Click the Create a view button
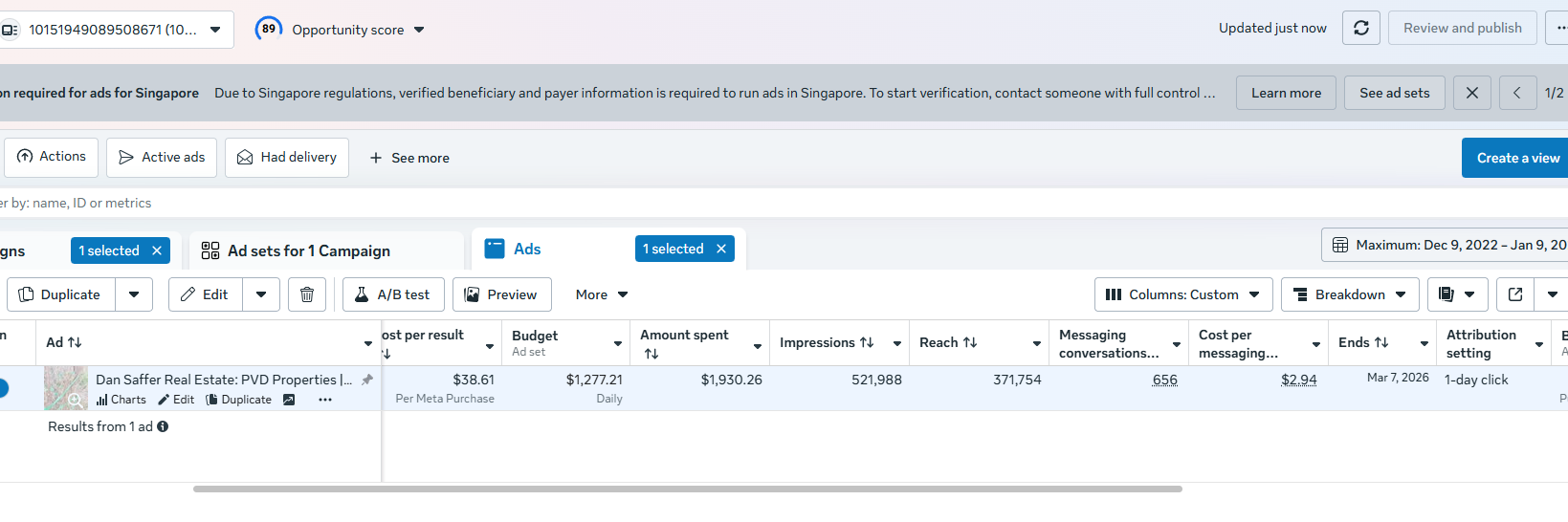Screen dimensions: 1568x522 coord(1516,158)
